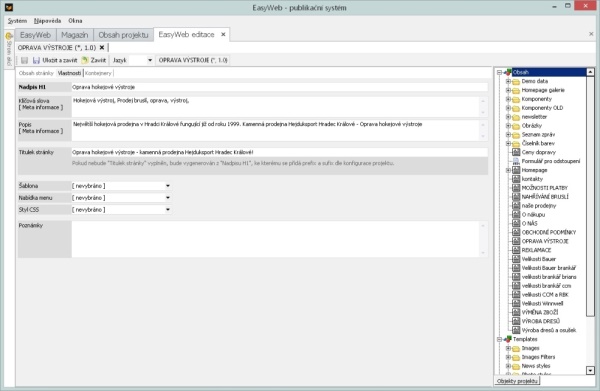Click the O NÁS page icon
Viewport: 600px width, 391px height.
pos(516,223)
